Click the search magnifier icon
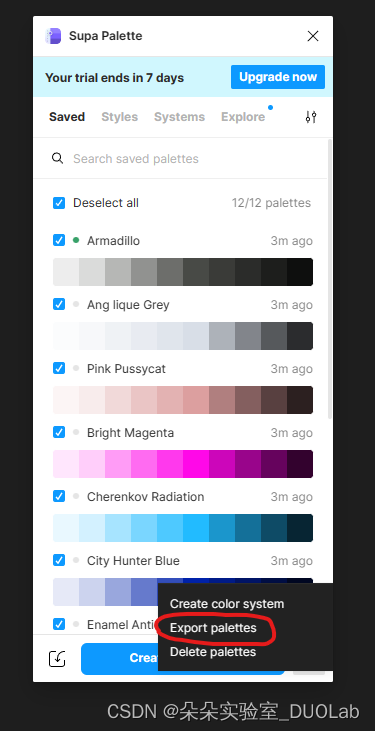The width and height of the screenshot is (375, 731). (57, 159)
